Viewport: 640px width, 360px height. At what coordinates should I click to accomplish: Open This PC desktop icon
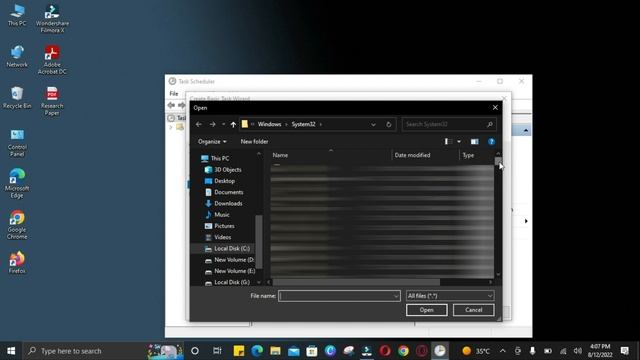click(x=17, y=16)
